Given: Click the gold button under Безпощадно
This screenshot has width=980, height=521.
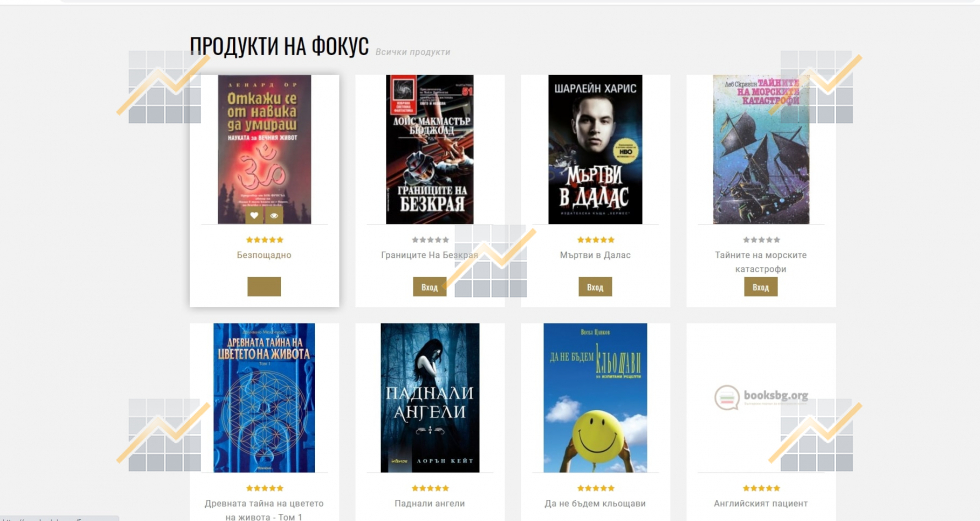Looking at the screenshot, I should (264, 287).
